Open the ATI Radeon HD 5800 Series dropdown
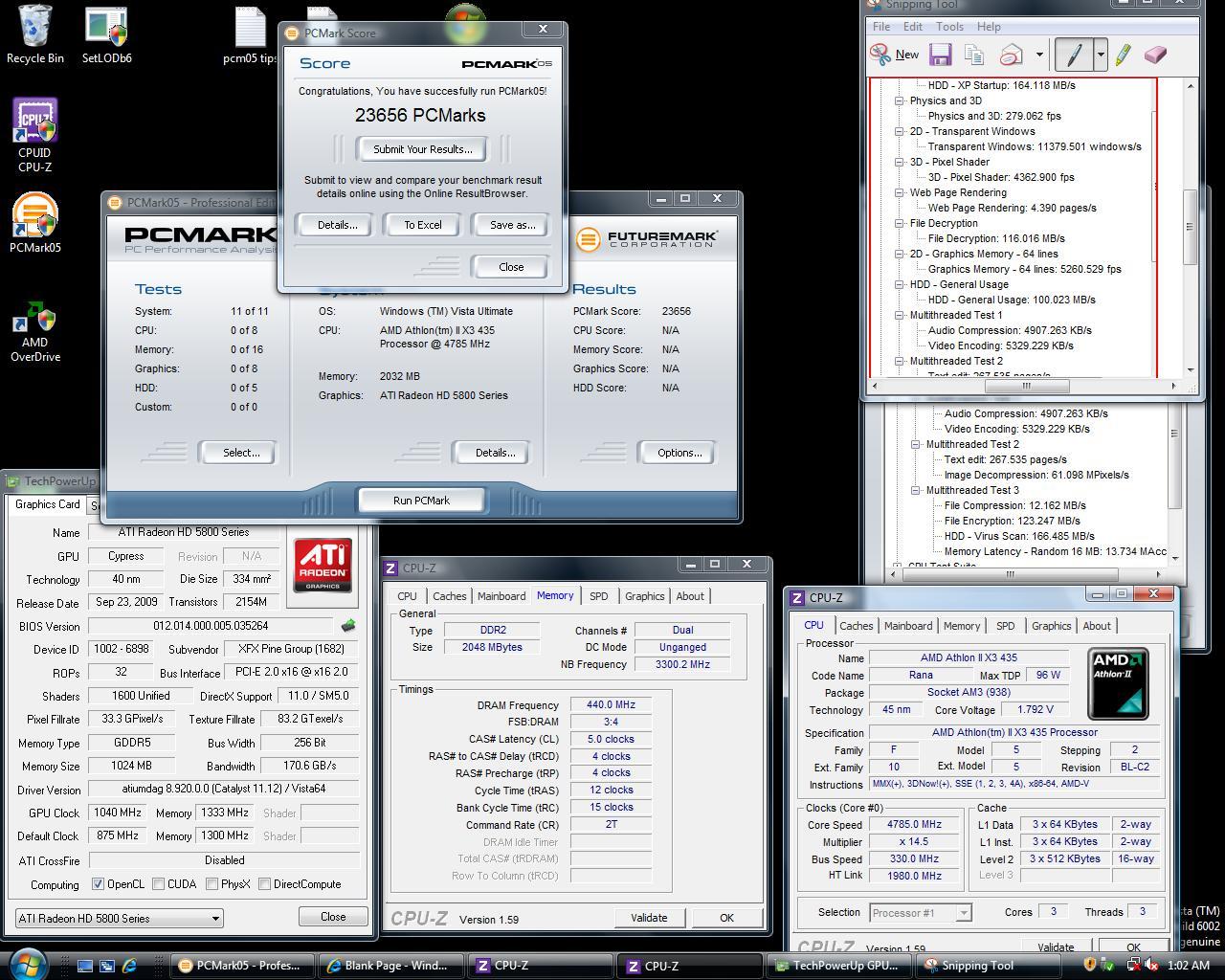1225x980 pixels. coord(120,919)
